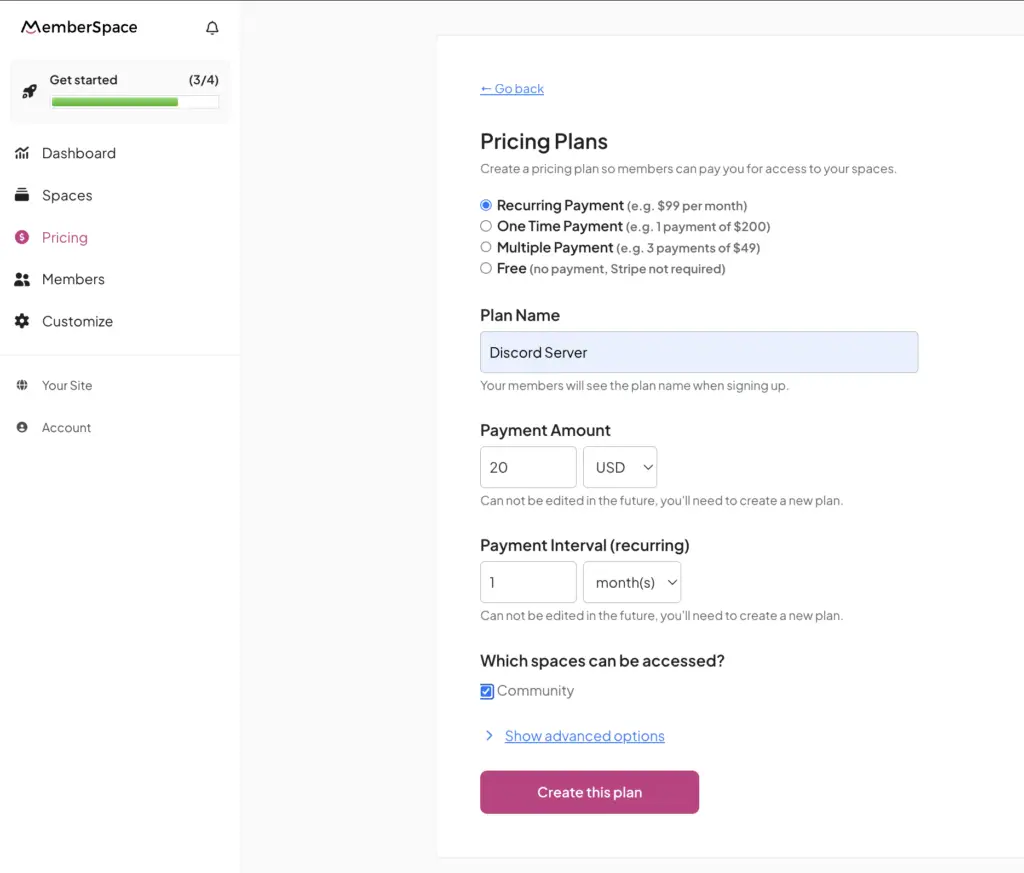Open Customize in the sidebar
1024x873 pixels.
point(78,321)
